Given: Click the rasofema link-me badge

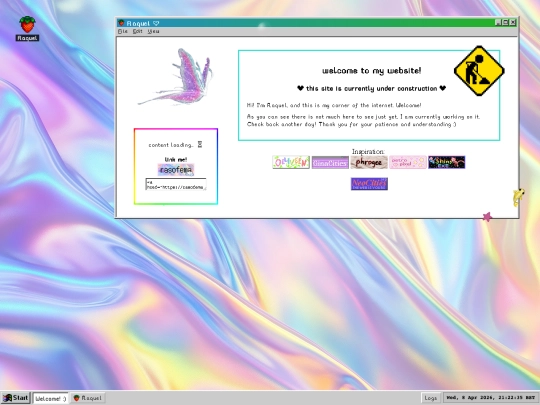Looking at the screenshot, I should (x=176, y=170).
